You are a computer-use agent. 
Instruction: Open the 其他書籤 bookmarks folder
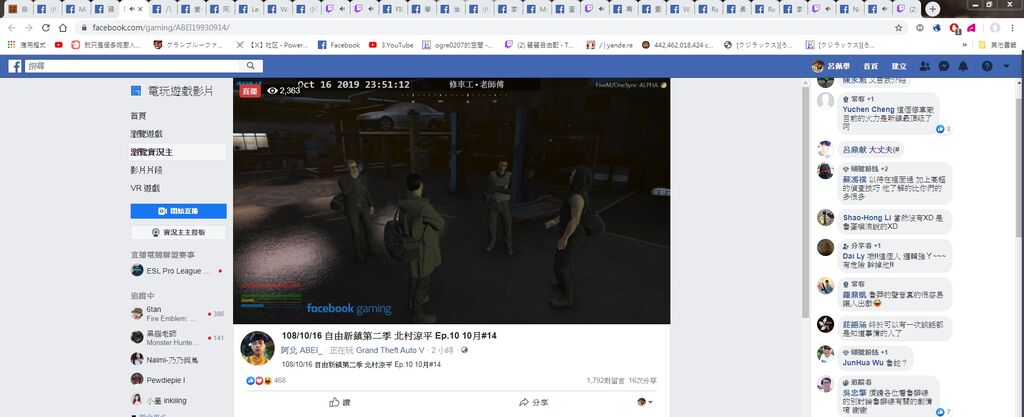tap(997, 45)
